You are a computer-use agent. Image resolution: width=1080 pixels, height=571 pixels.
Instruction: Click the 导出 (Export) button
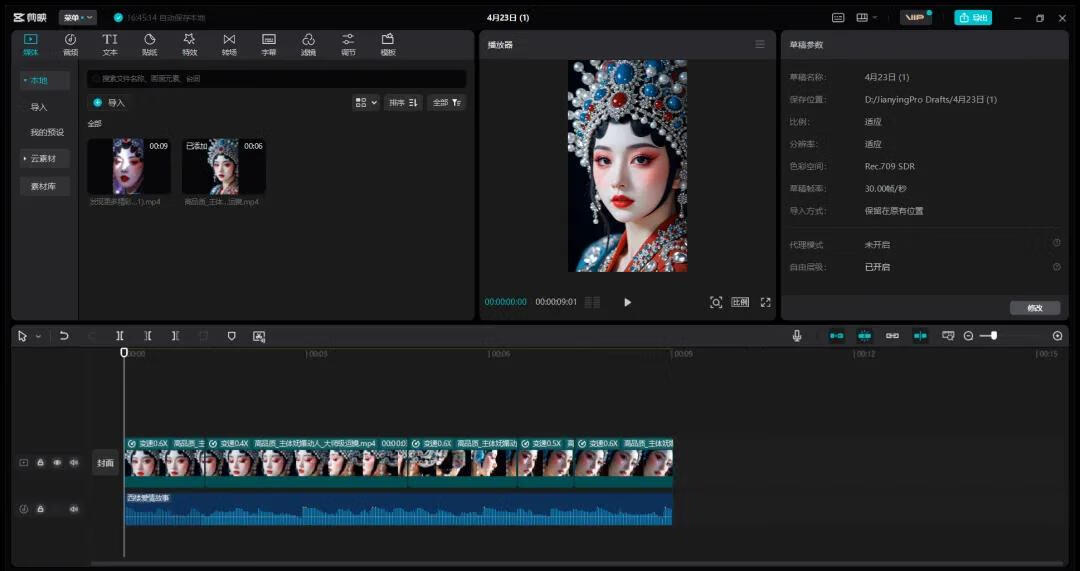tap(973, 17)
